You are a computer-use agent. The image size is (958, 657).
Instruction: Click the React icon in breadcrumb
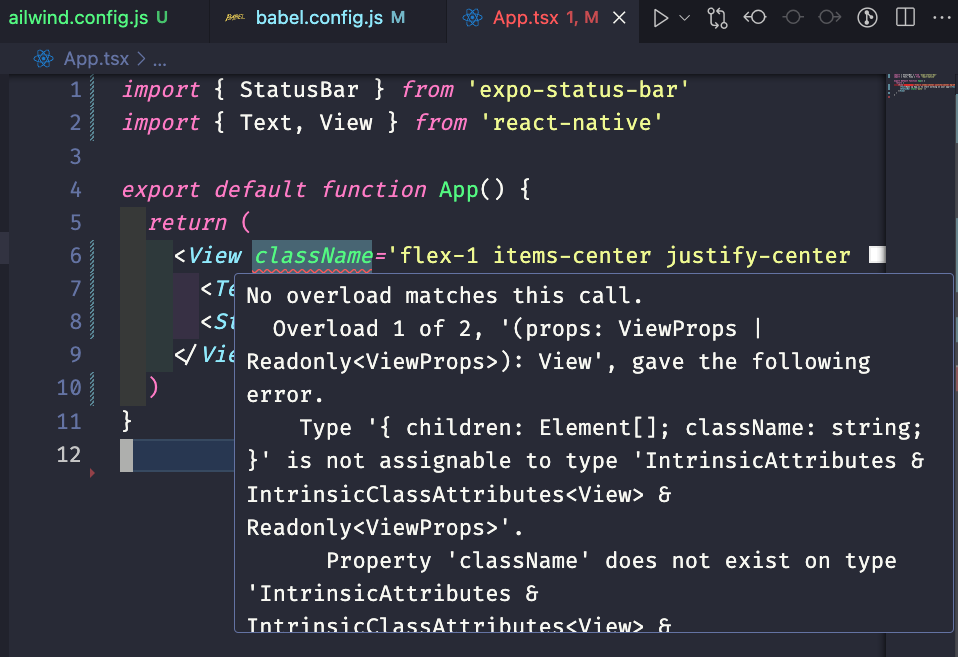tap(43, 59)
